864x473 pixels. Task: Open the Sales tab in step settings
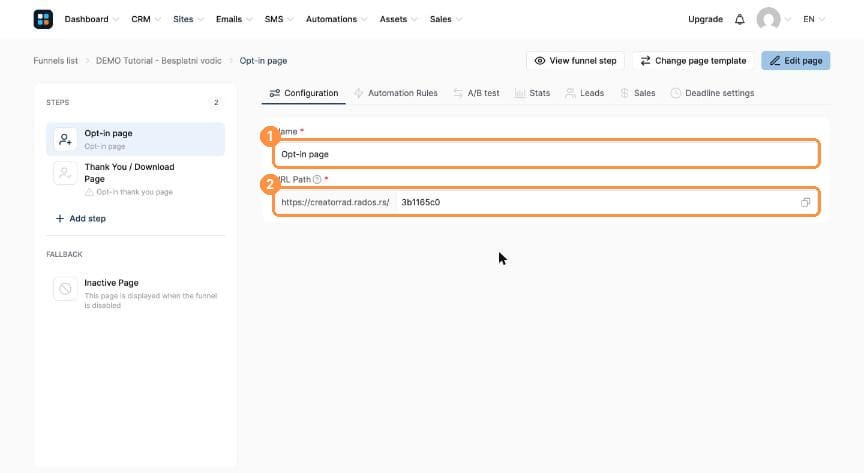[638, 93]
